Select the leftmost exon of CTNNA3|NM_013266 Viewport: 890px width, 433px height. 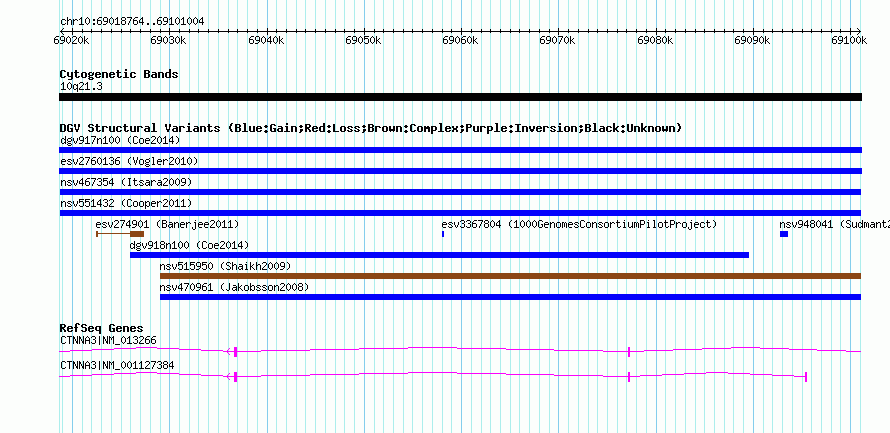(235, 351)
